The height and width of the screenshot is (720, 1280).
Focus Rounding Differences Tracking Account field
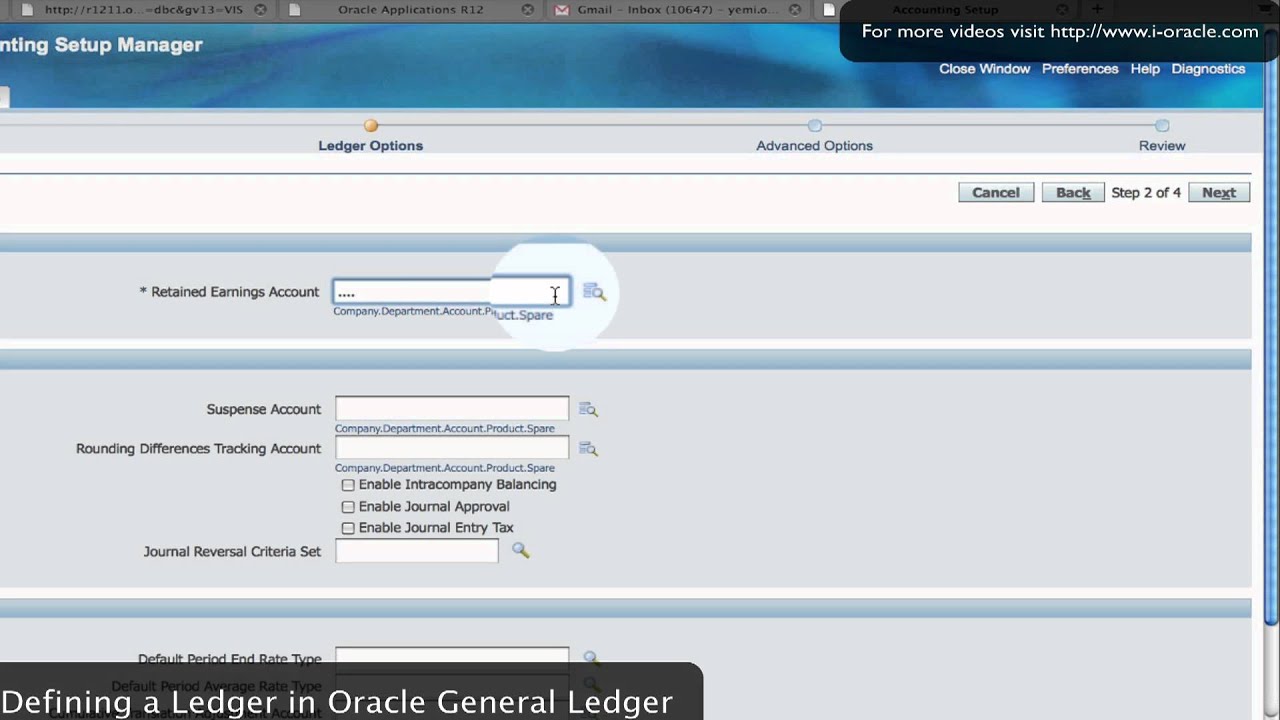click(452, 448)
